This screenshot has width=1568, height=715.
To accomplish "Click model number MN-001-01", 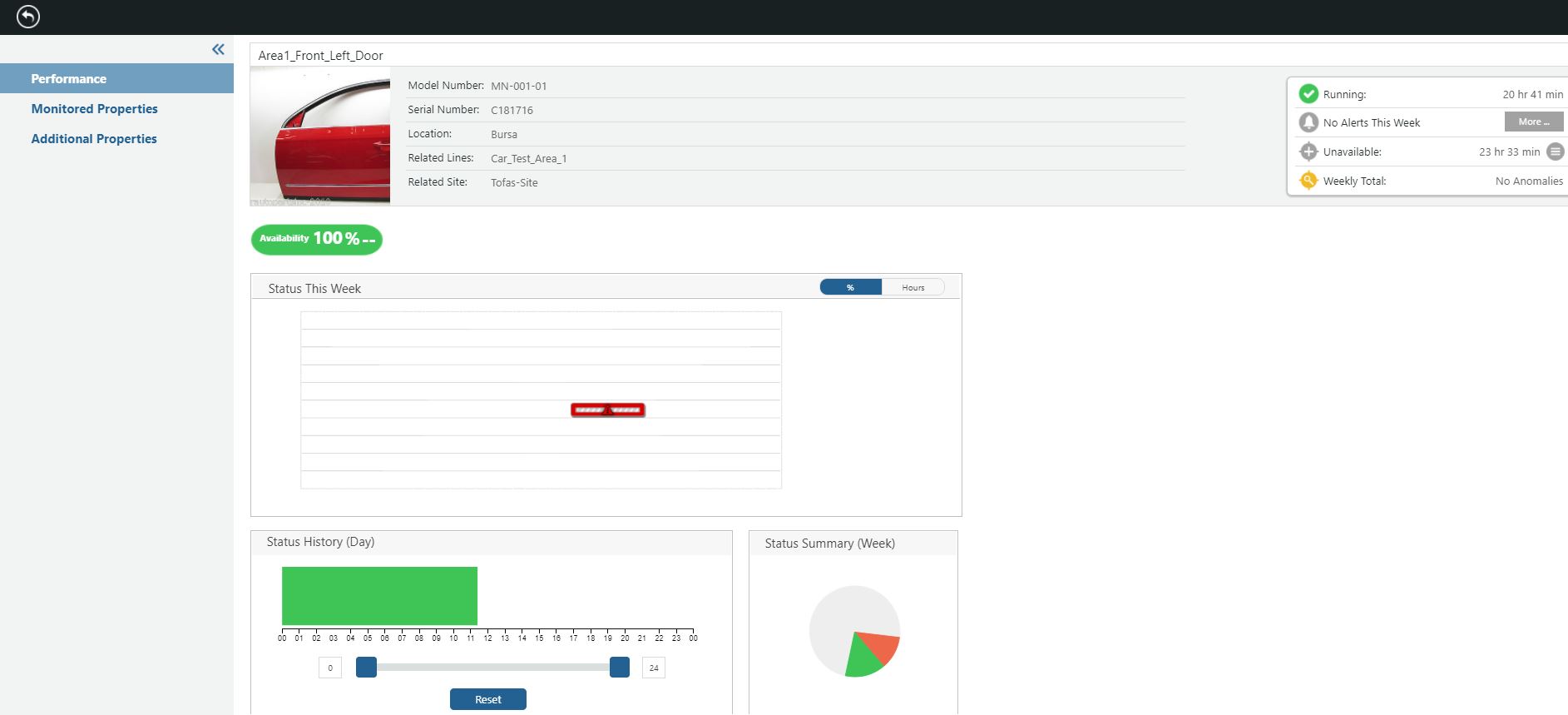I will point(519,86).
